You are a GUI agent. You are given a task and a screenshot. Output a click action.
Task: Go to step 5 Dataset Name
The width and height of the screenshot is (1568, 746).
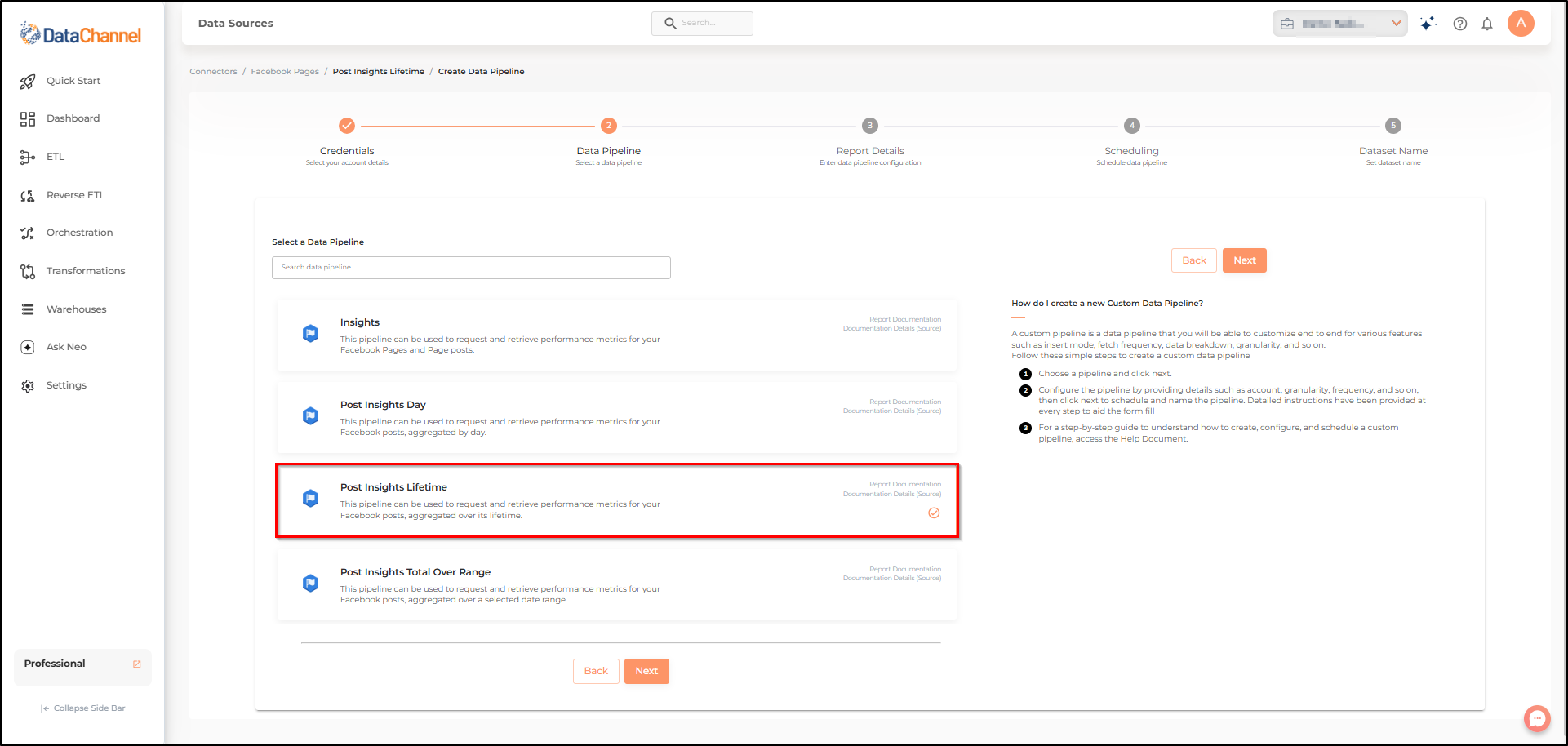coord(1393,126)
